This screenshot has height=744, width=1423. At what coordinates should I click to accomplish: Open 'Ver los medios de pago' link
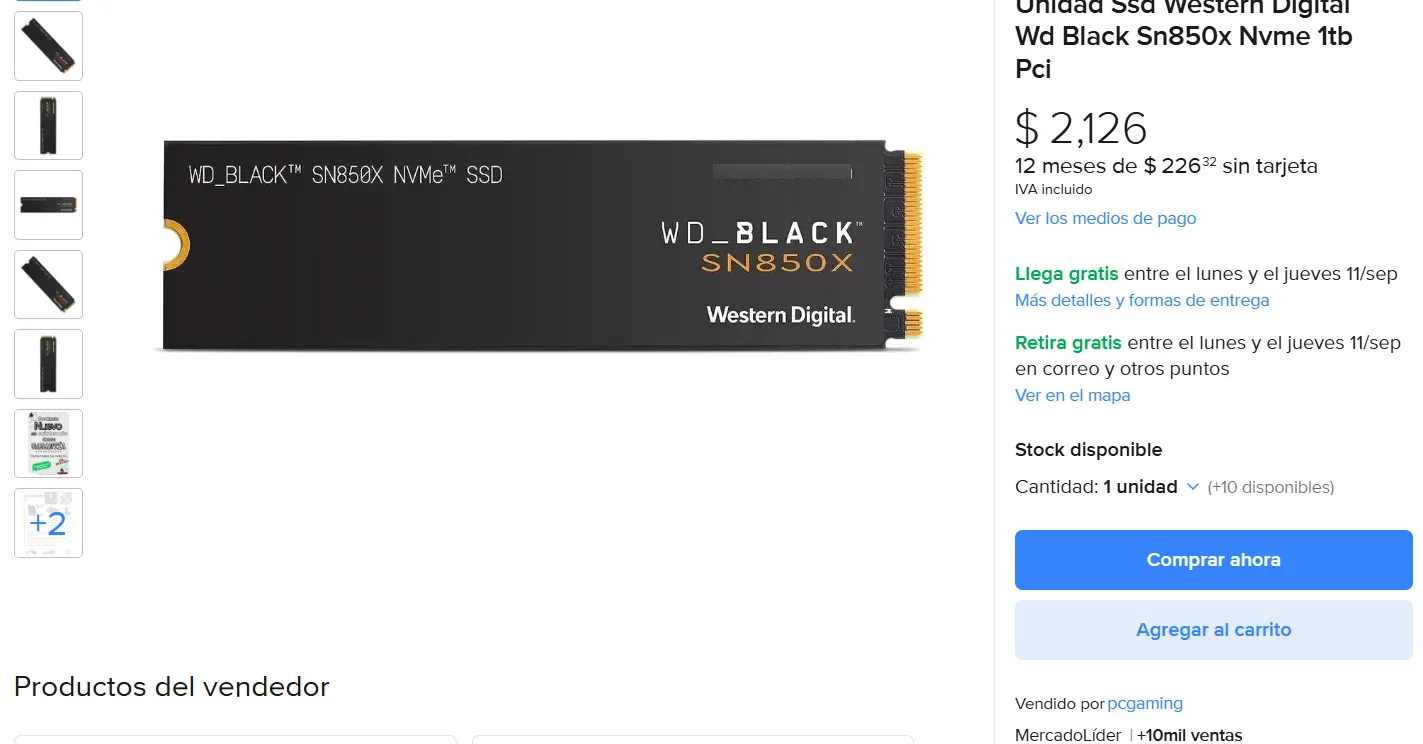(x=1105, y=218)
